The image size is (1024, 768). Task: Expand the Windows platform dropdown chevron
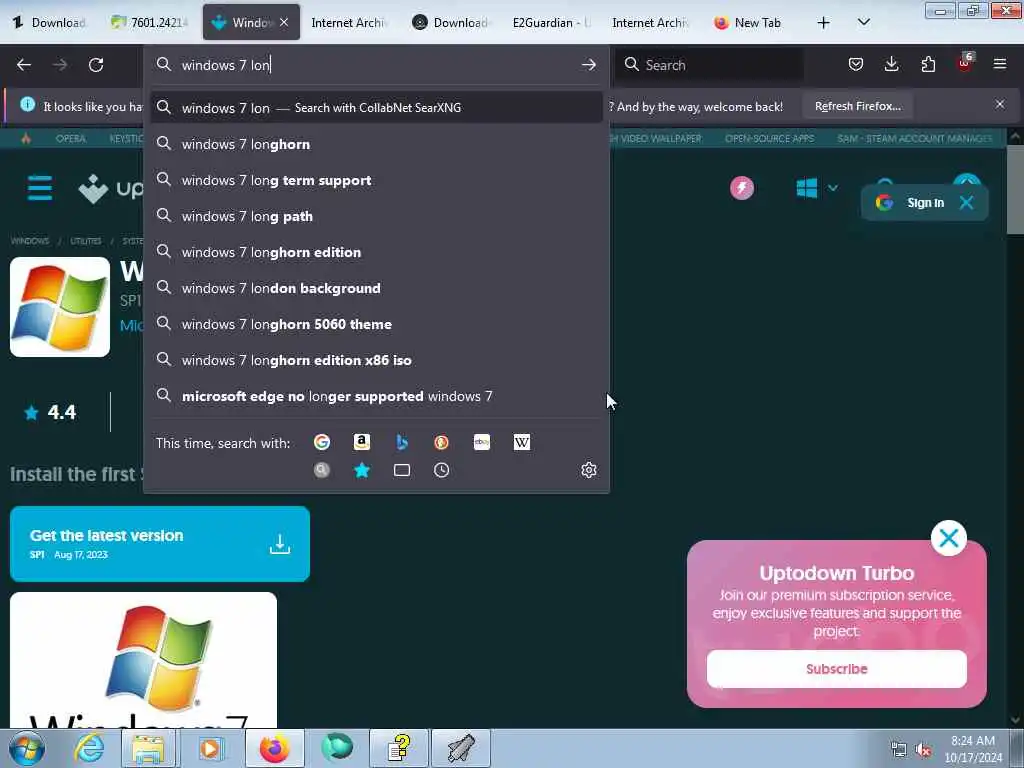[833, 188]
